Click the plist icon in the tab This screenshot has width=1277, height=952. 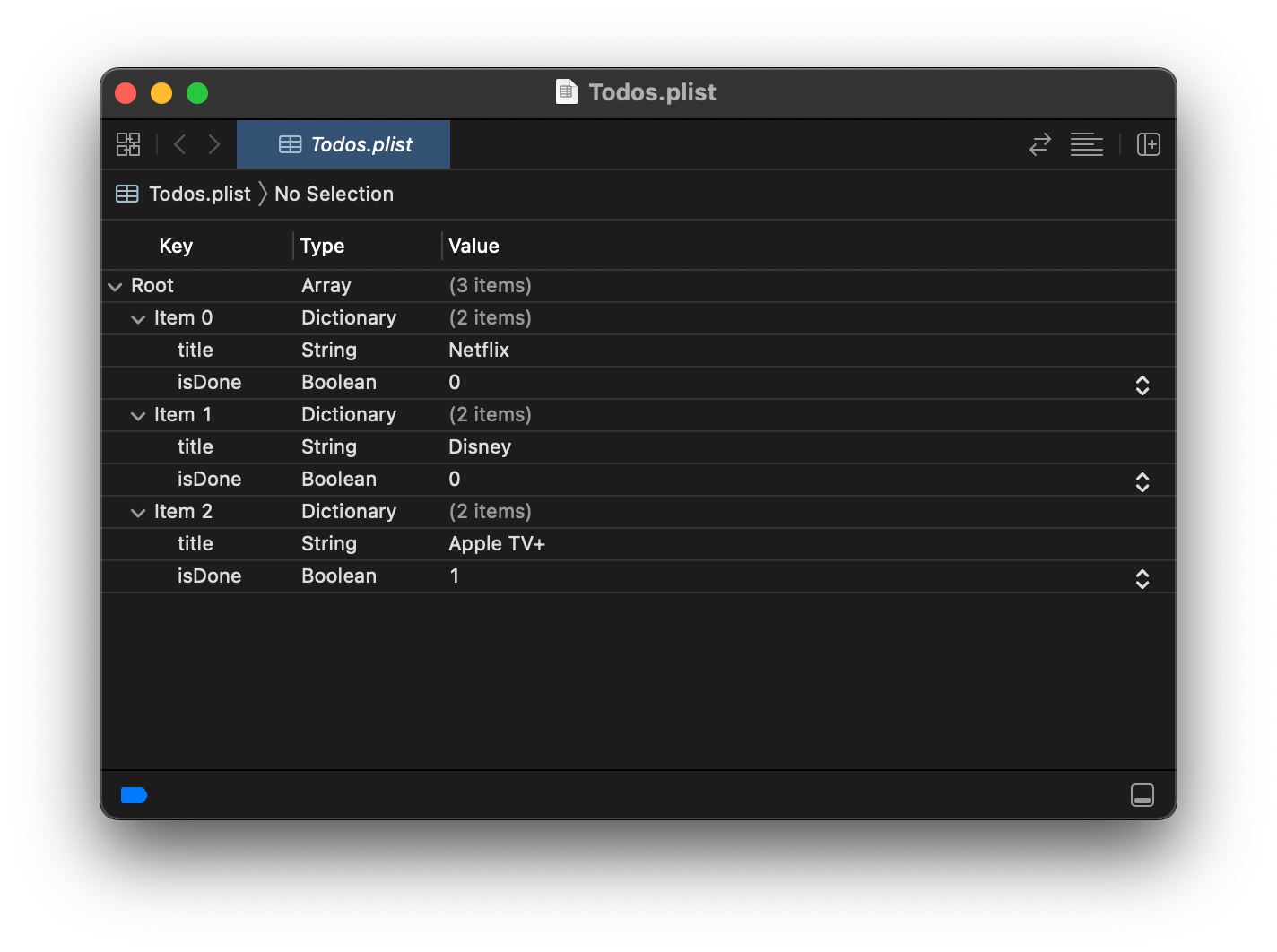pyautogui.click(x=290, y=144)
